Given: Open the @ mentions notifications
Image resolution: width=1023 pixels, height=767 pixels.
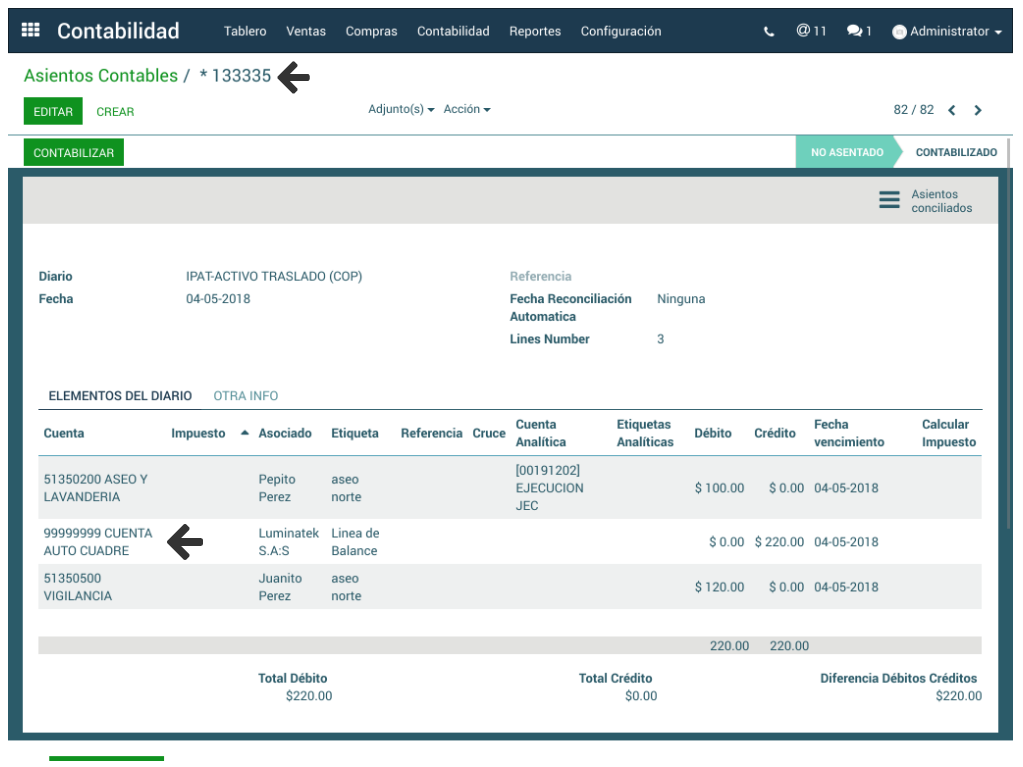Looking at the screenshot, I should point(811,31).
